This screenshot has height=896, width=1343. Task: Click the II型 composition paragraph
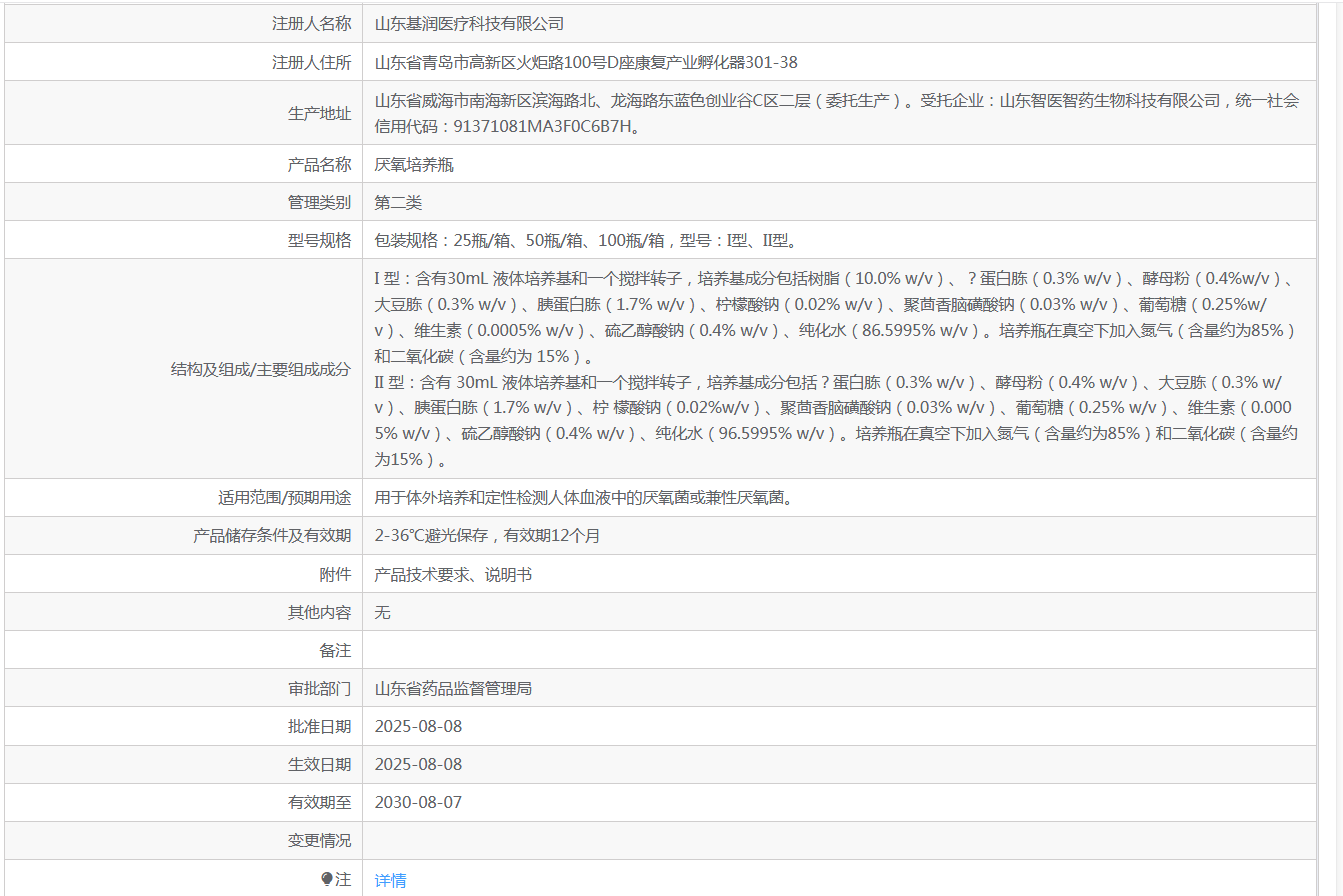(x=837, y=421)
